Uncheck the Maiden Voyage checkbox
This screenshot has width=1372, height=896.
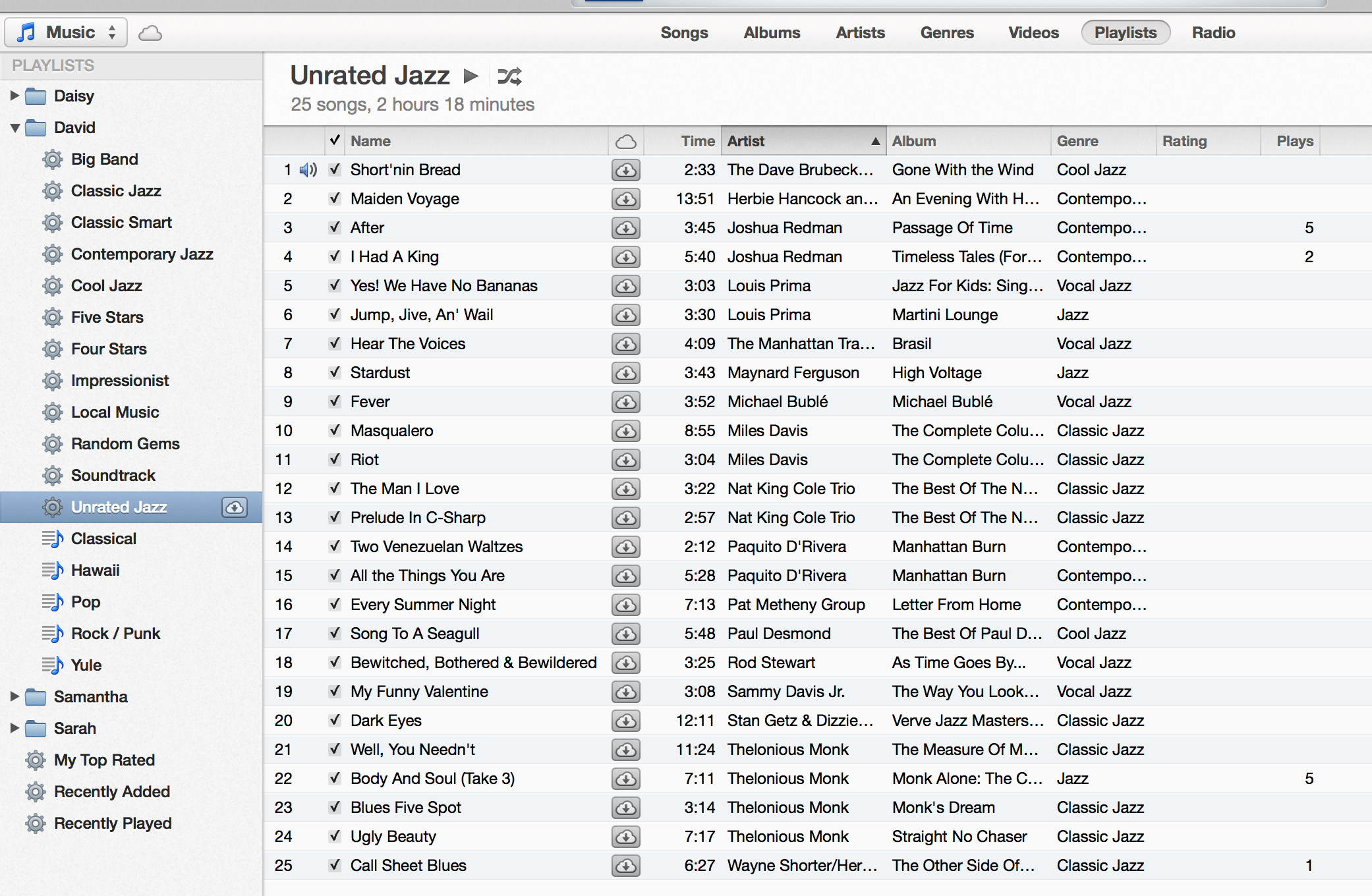coord(335,198)
